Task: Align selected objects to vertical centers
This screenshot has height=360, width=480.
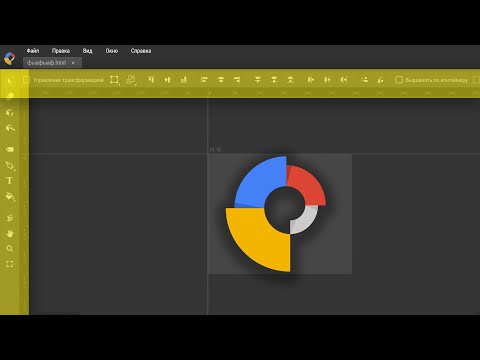Action: pyautogui.click(x=167, y=80)
